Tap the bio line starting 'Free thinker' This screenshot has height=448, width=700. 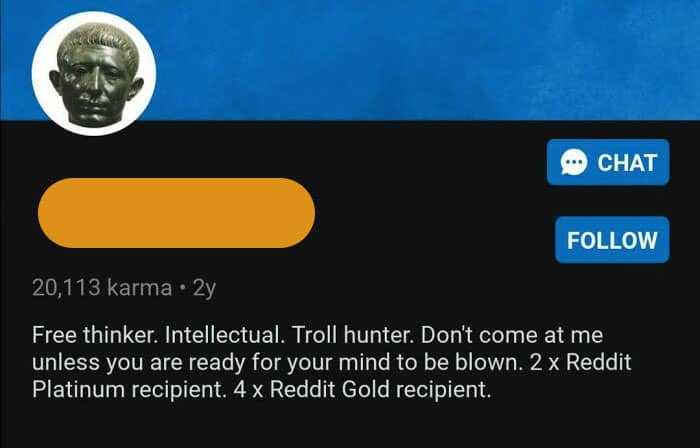coord(317,335)
